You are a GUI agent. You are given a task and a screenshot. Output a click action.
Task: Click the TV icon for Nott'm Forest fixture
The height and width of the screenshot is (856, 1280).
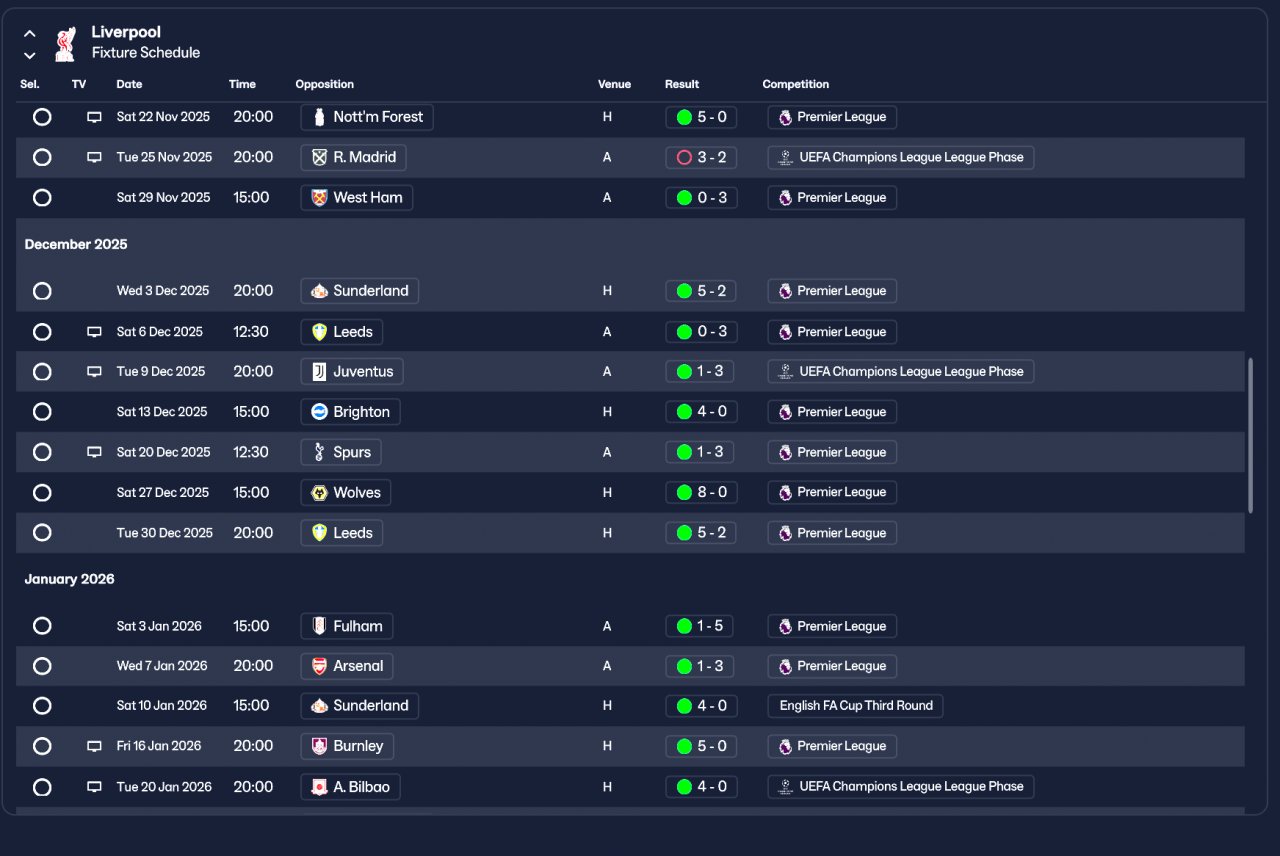pos(94,117)
